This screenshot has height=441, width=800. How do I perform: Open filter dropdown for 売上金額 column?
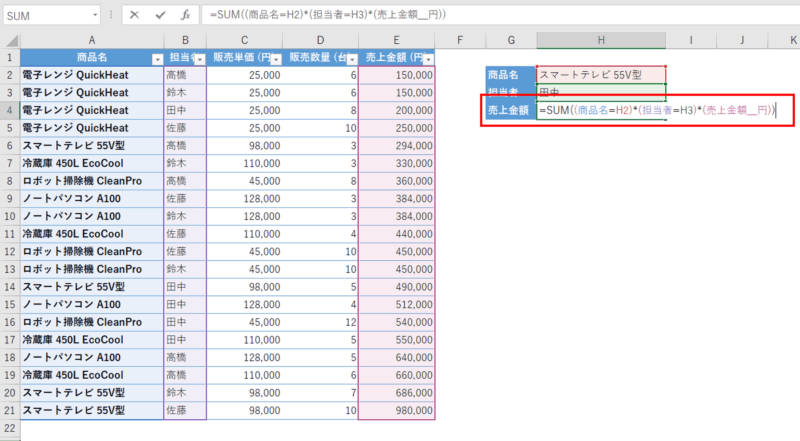point(428,59)
